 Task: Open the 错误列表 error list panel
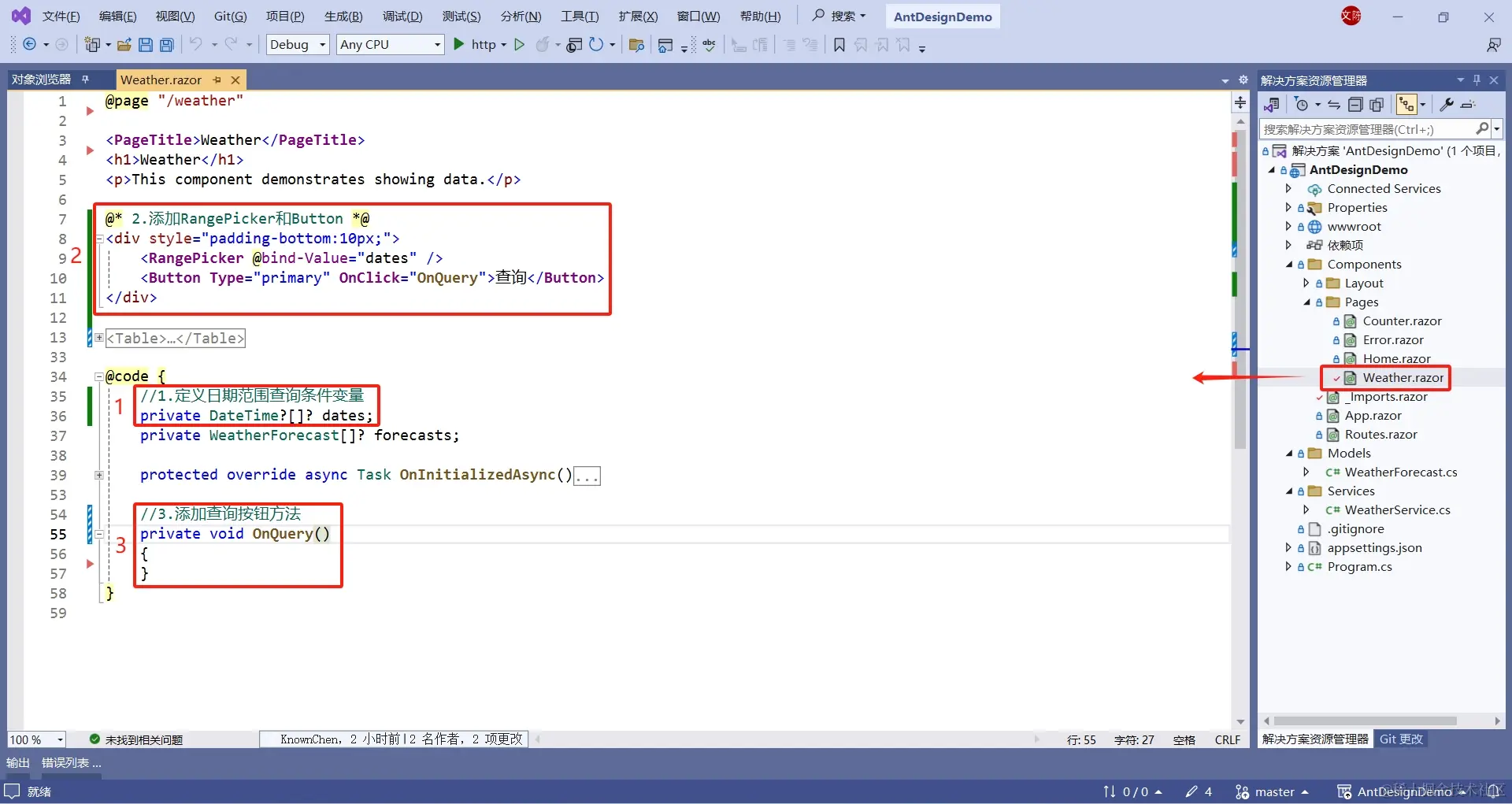[x=71, y=762]
